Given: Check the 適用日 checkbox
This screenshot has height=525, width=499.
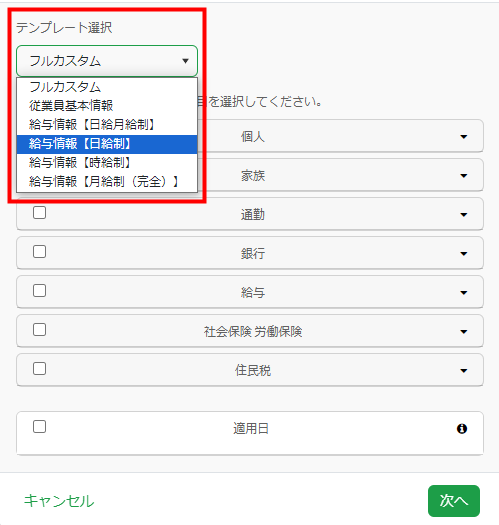Looking at the screenshot, I should 40,427.
